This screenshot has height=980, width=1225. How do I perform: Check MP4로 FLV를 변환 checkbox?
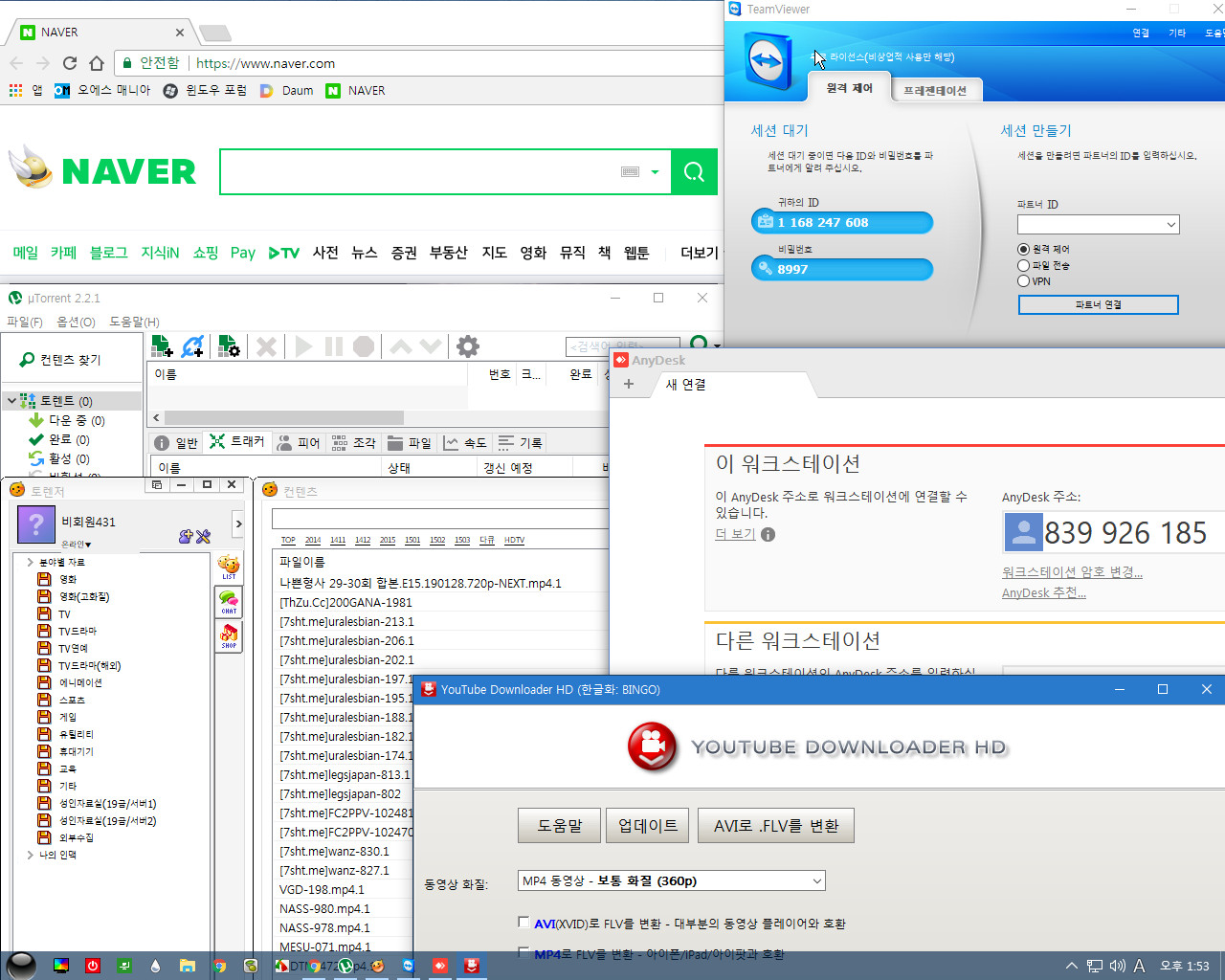tap(523, 952)
